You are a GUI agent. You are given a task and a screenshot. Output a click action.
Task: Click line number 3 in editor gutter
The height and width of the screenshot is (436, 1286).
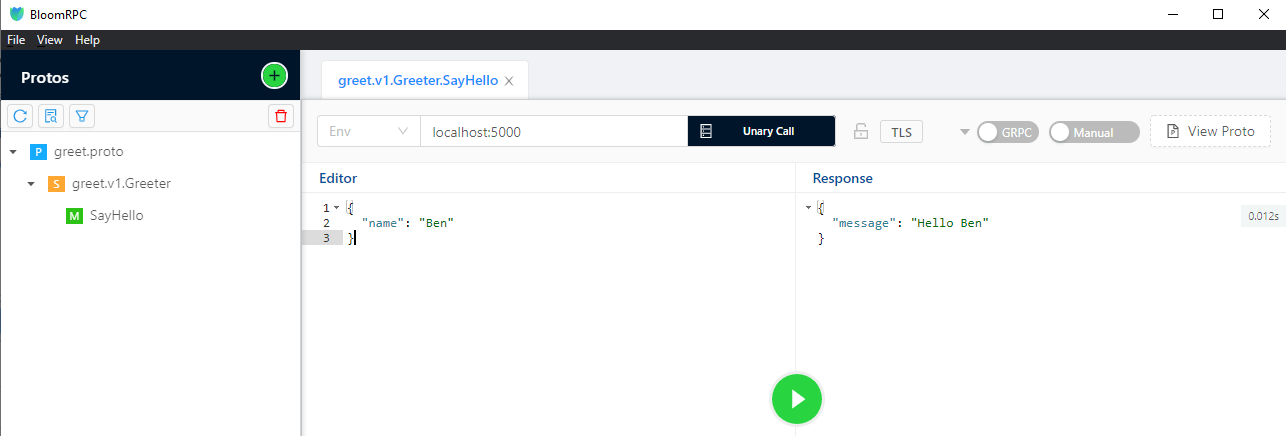(x=325, y=238)
